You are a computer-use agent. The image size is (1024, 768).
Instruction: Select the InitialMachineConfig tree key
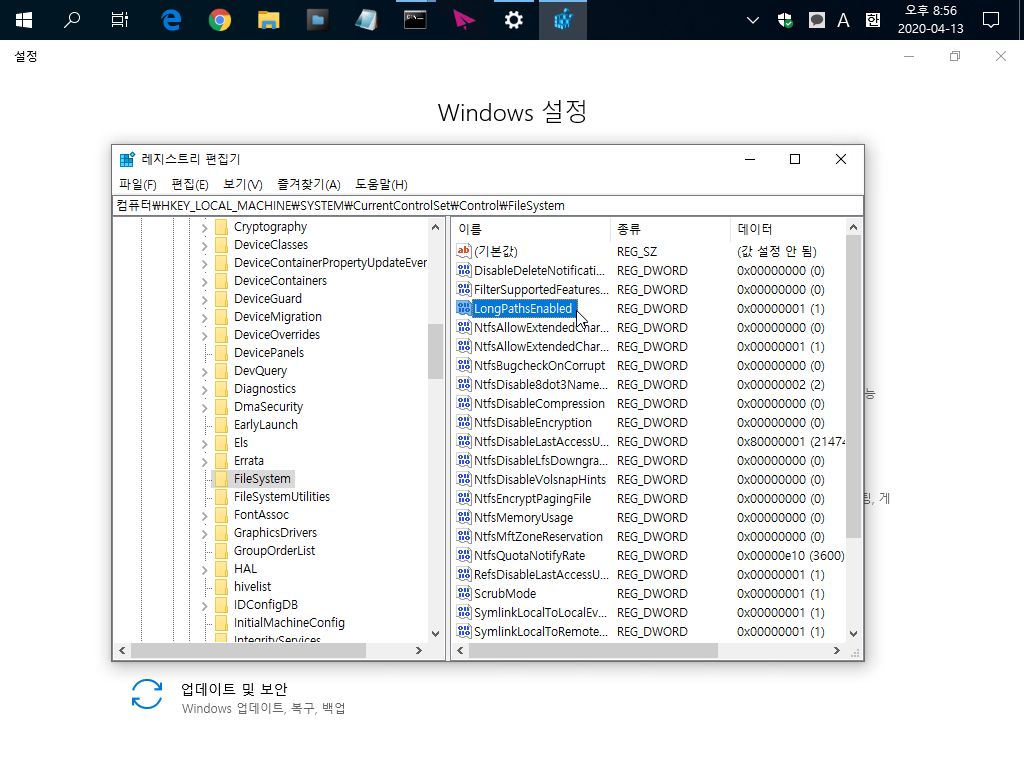tap(289, 622)
